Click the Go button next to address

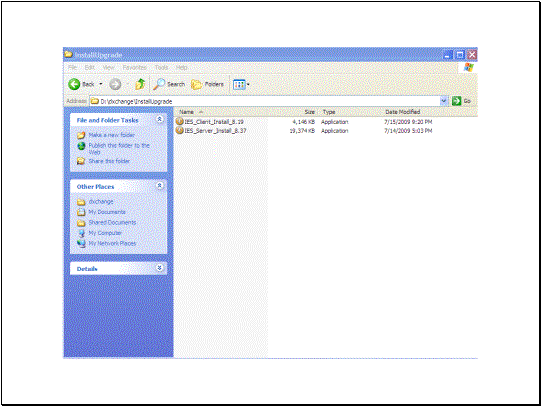[461, 101]
